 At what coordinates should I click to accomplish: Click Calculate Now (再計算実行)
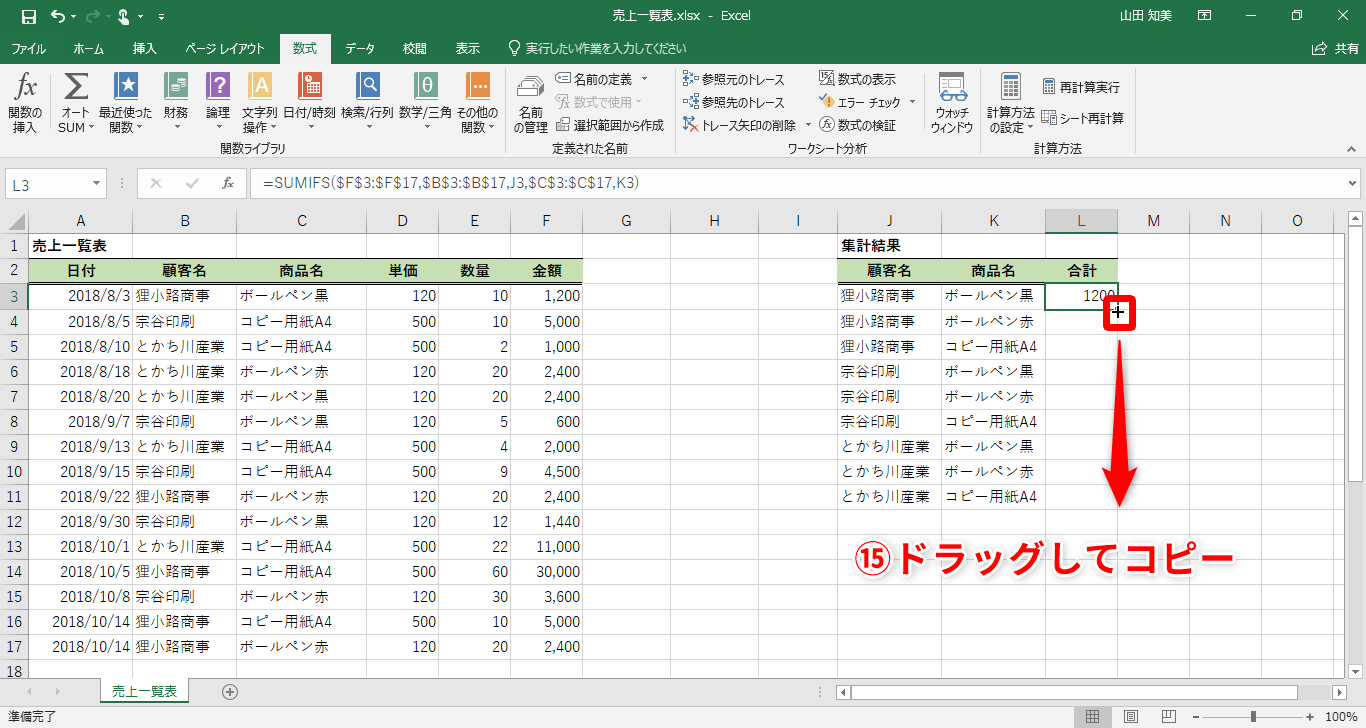[x=1081, y=87]
